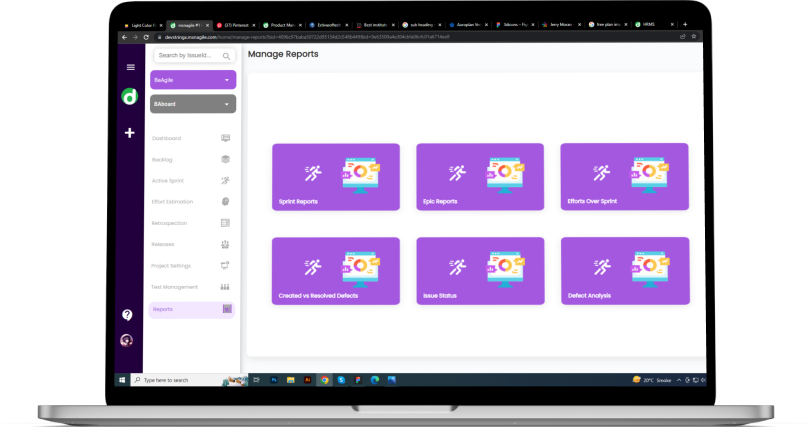Switch to the Product Man browser tab
The image size is (810, 433).
[x=282, y=25]
